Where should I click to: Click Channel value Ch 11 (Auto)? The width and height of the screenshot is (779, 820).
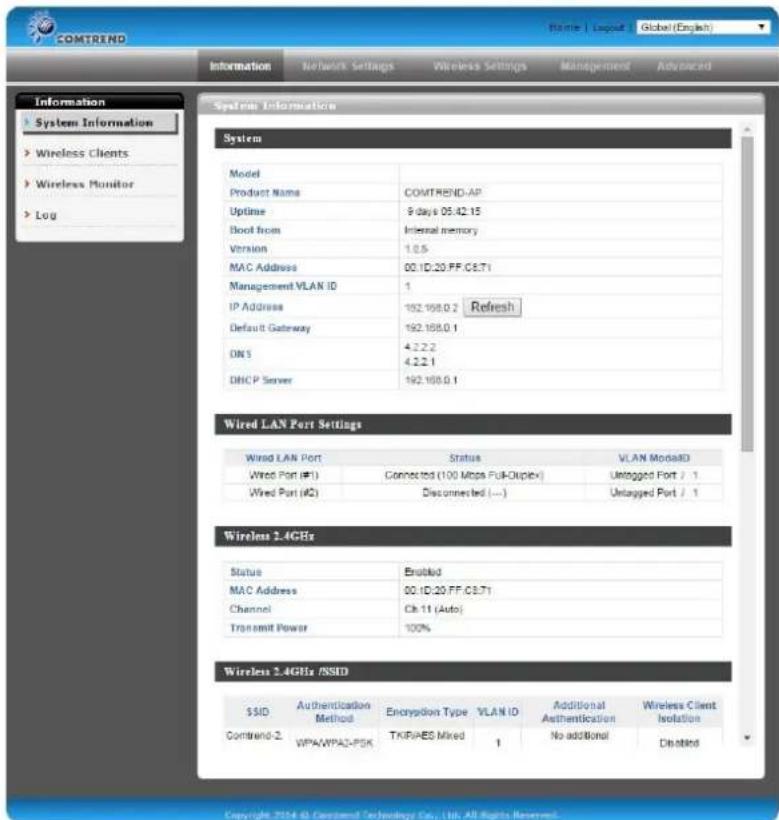click(x=433, y=609)
